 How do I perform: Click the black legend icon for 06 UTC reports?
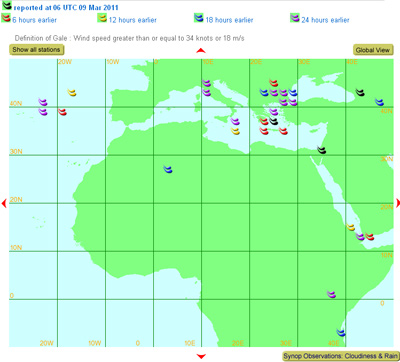[7, 5]
